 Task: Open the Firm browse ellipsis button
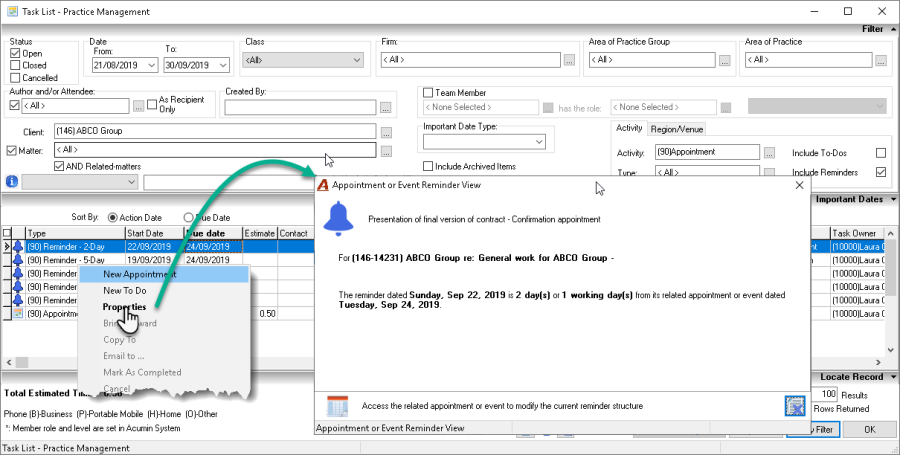569,60
